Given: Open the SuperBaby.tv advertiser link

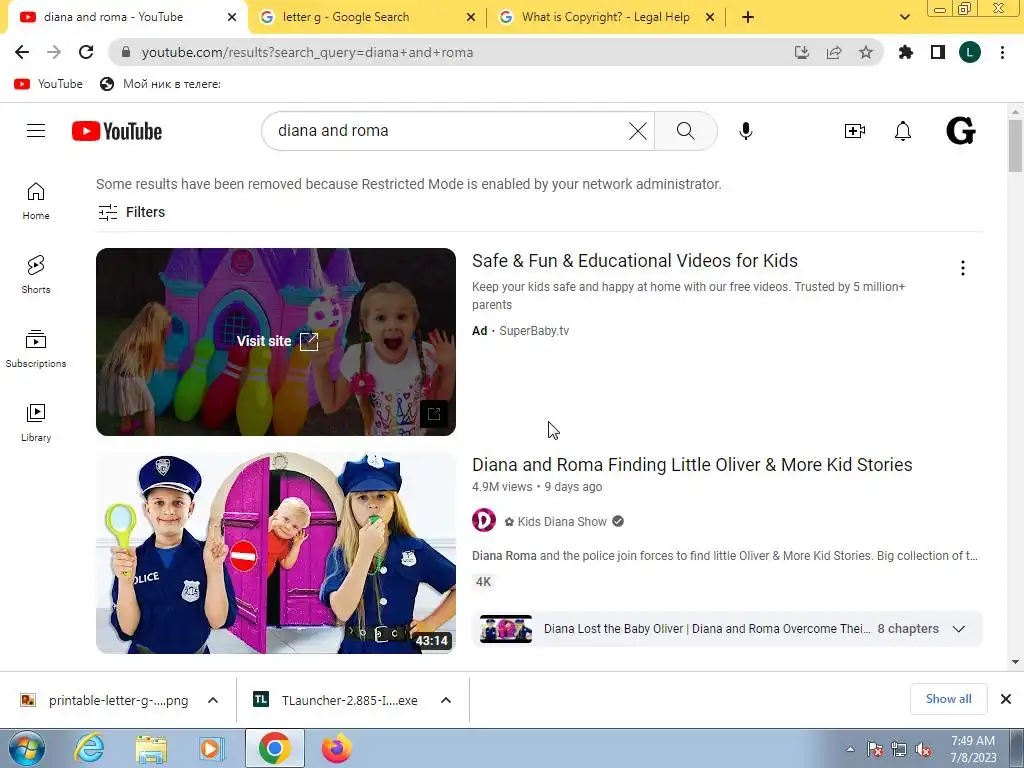Looking at the screenshot, I should tap(534, 330).
